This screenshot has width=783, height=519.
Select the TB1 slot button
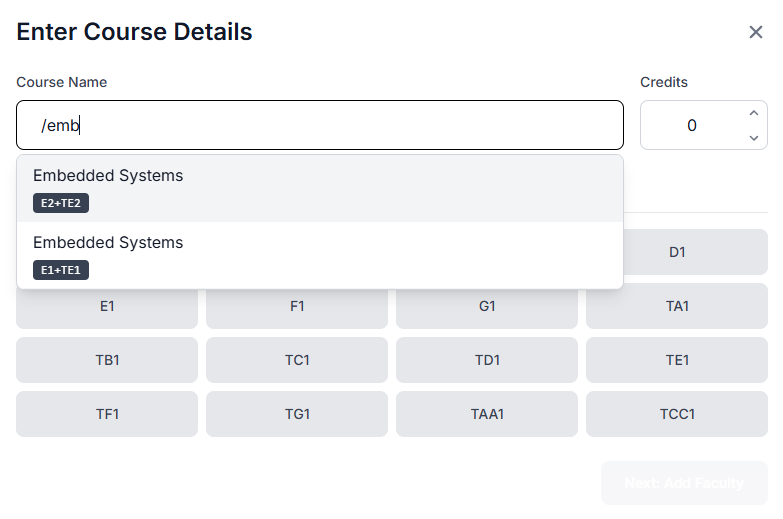tap(107, 360)
